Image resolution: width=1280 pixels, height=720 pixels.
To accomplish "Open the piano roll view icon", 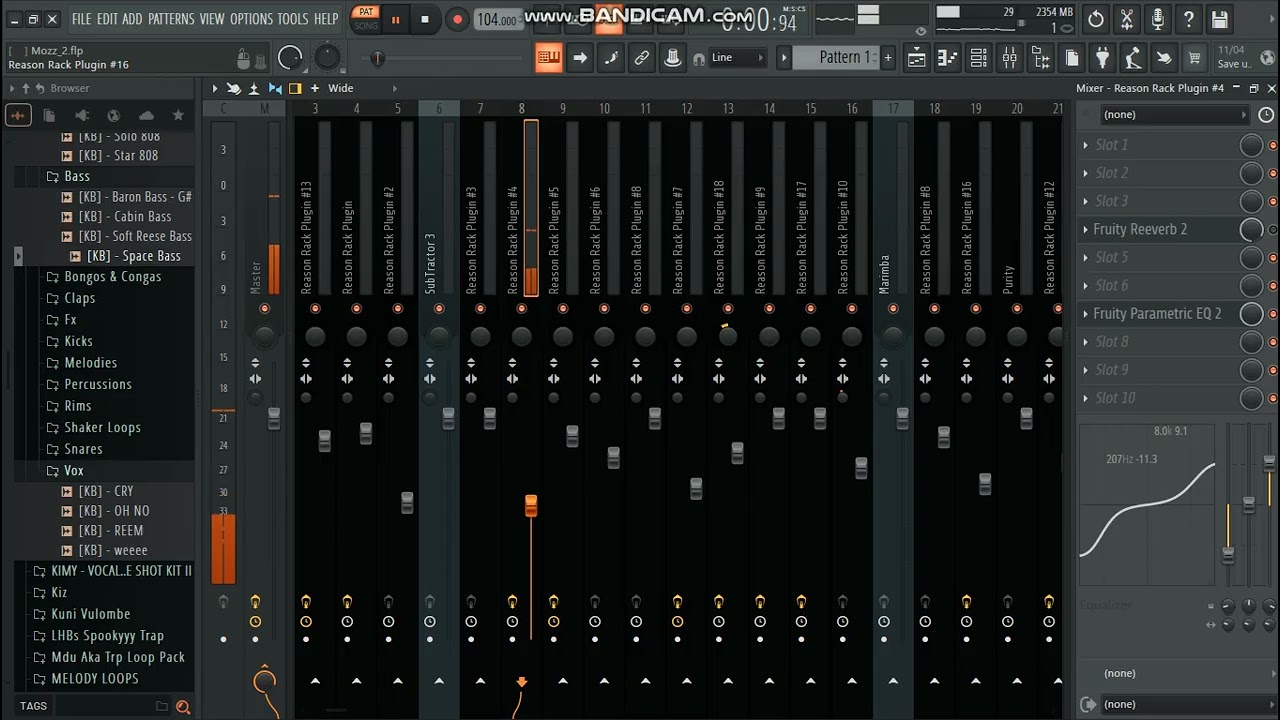I will (x=947, y=58).
